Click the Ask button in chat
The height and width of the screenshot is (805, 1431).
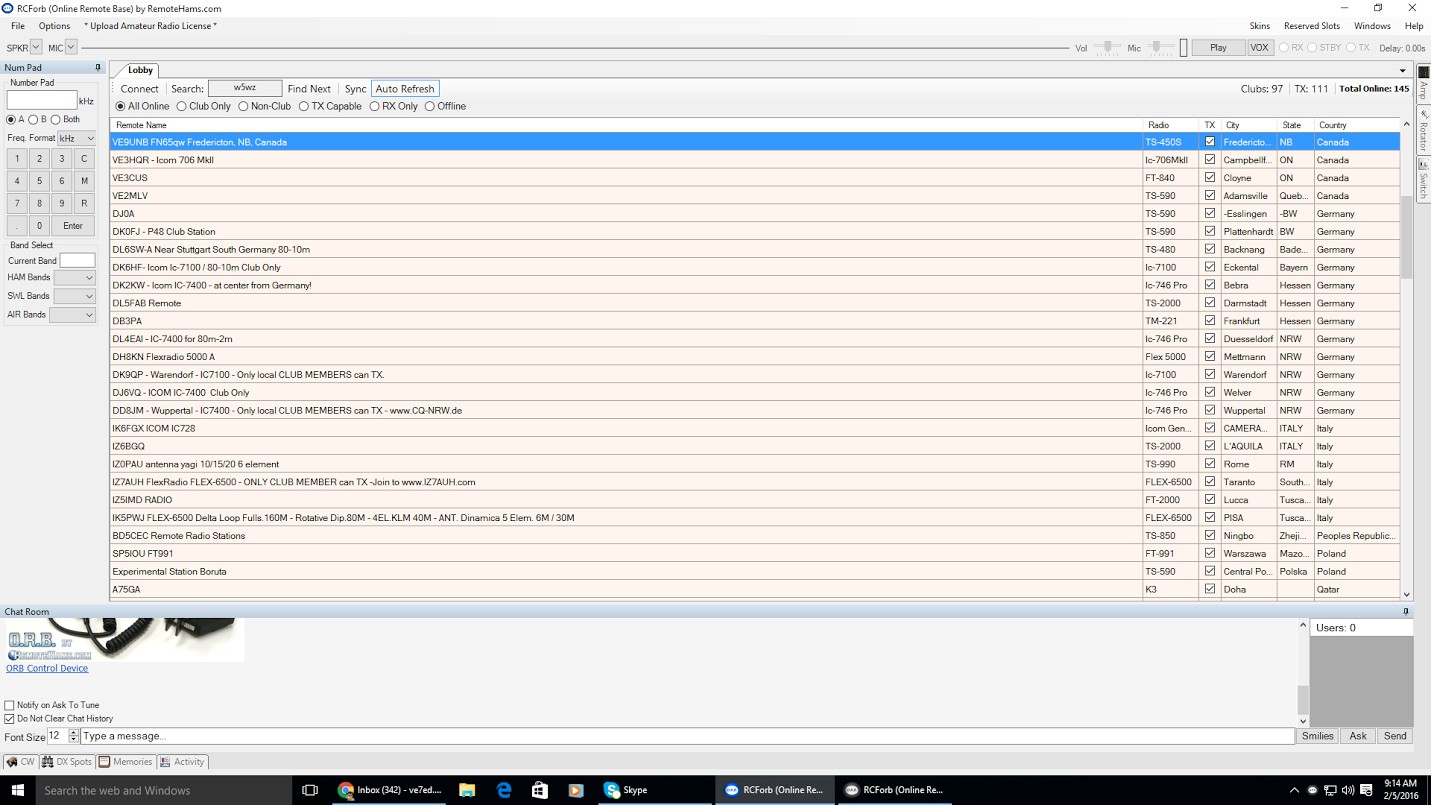point(1357,736)
